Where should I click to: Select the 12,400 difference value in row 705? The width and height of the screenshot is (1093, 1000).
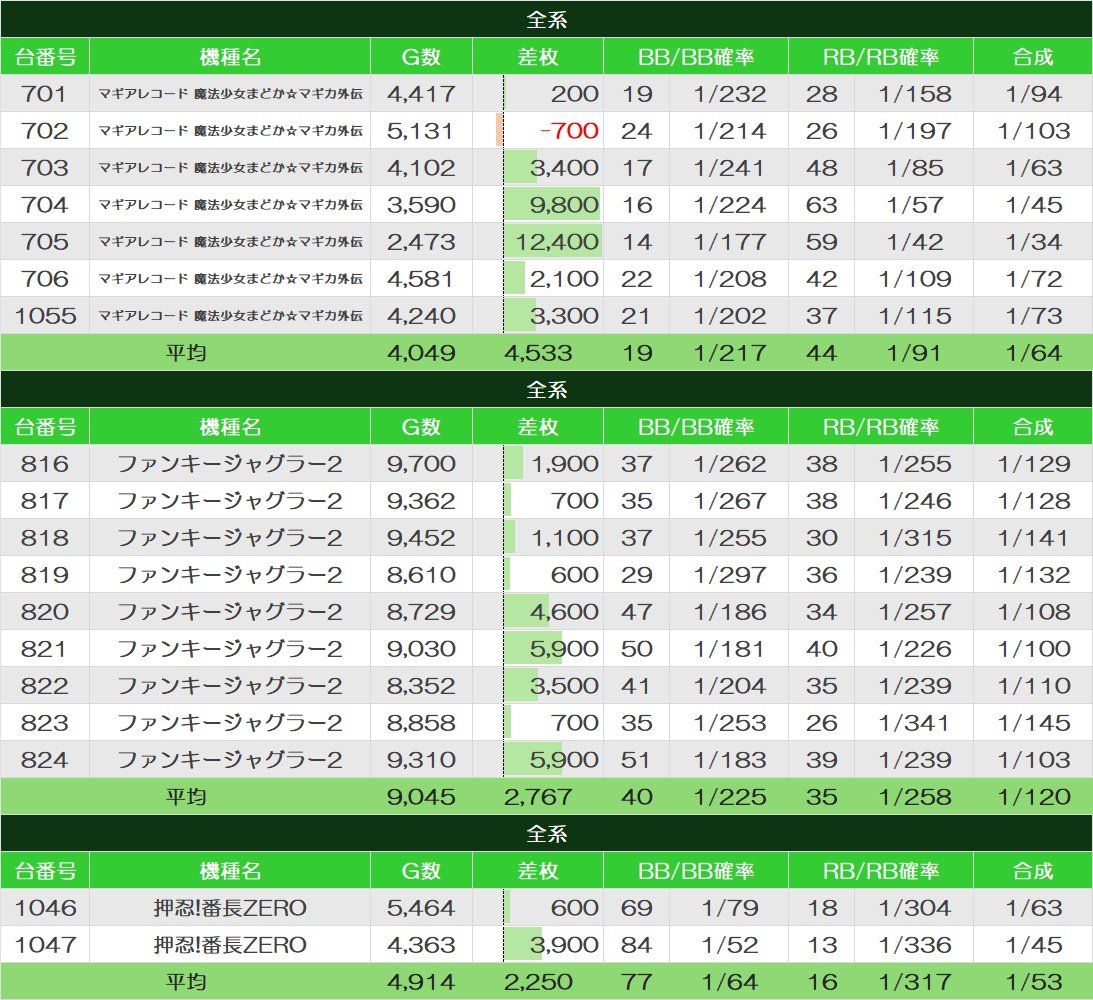(x=557, y=241)
